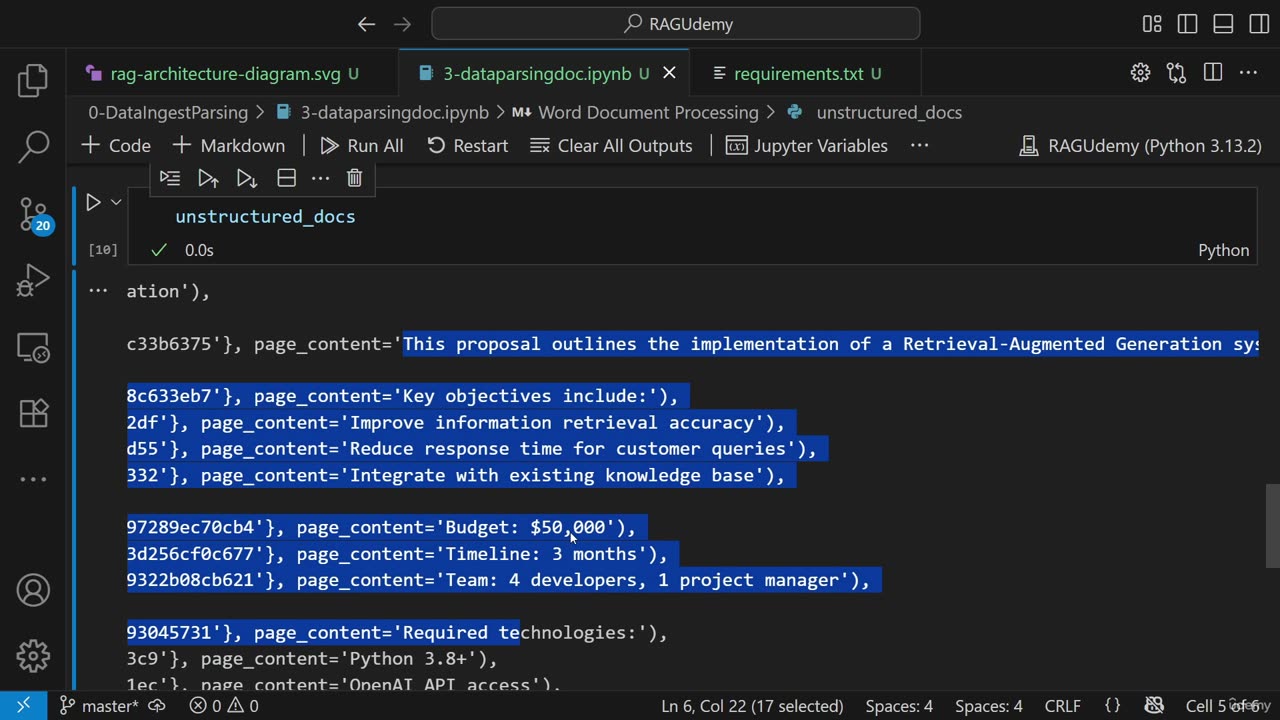Open the Run and Debug view
The height and width of the screenshot is (720, 1280).
click(33, 281)
